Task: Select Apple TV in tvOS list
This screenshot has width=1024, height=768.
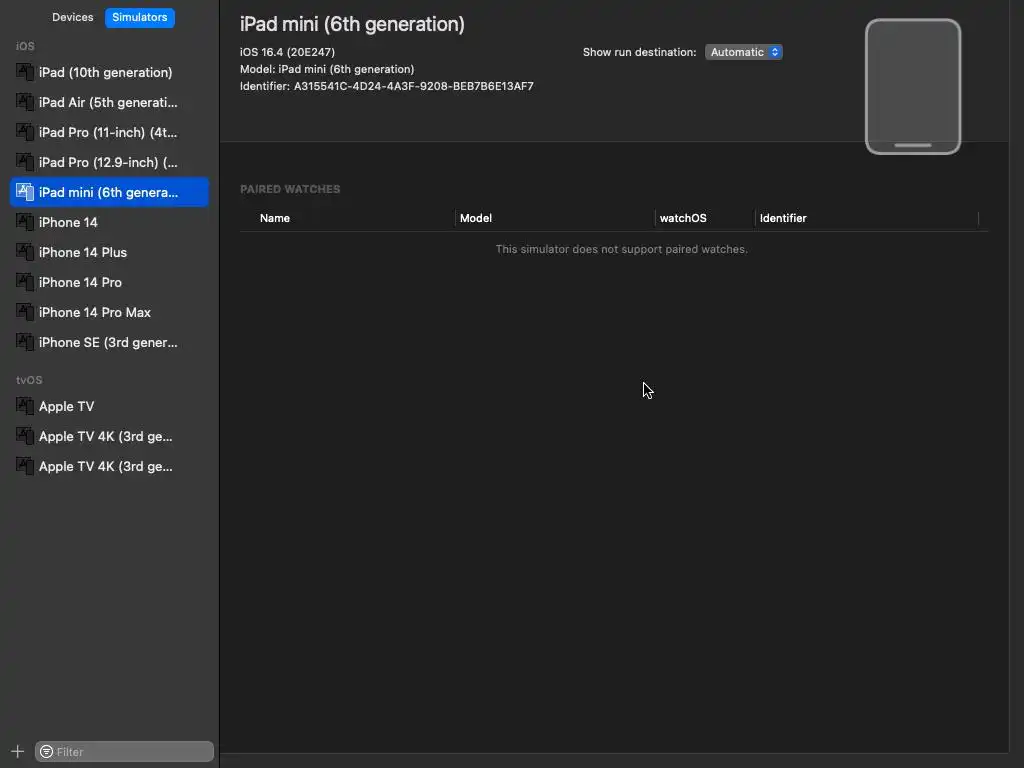Action: 110,406
